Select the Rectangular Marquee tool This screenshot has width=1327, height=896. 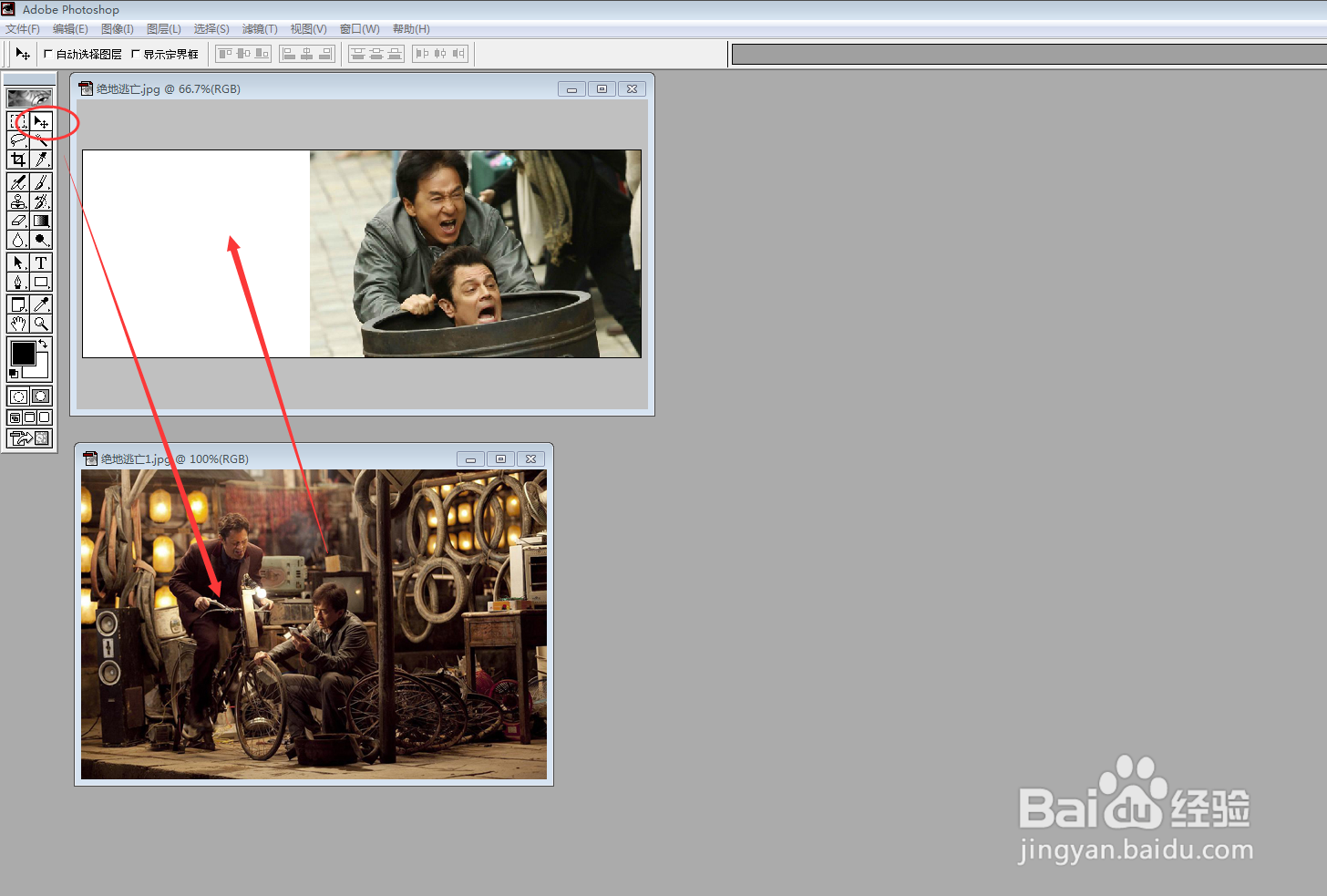coord(18,121)
